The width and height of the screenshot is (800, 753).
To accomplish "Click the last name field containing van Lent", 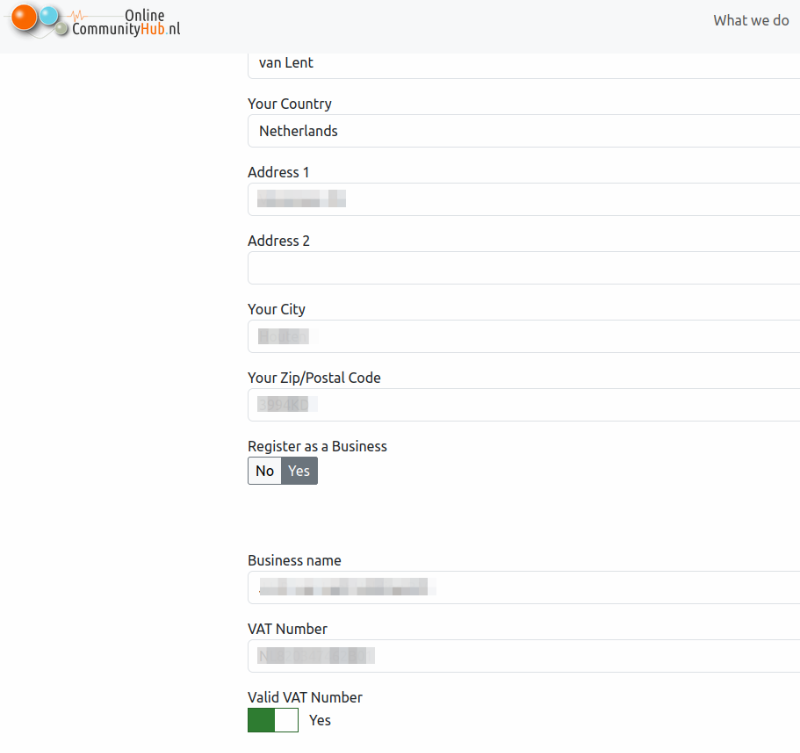I will (523, 65).
